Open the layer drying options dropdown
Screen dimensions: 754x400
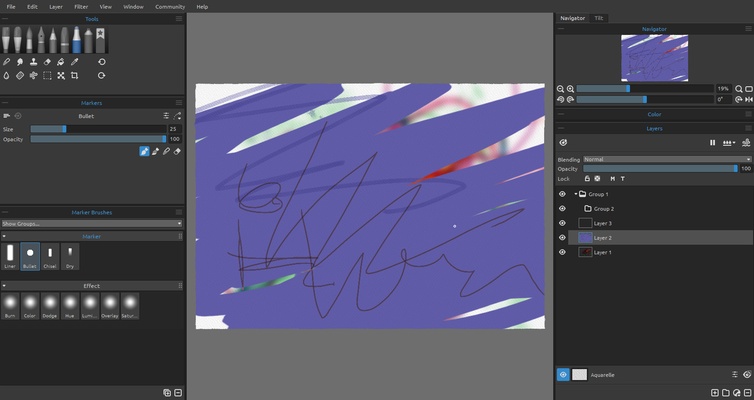point(729,143)
